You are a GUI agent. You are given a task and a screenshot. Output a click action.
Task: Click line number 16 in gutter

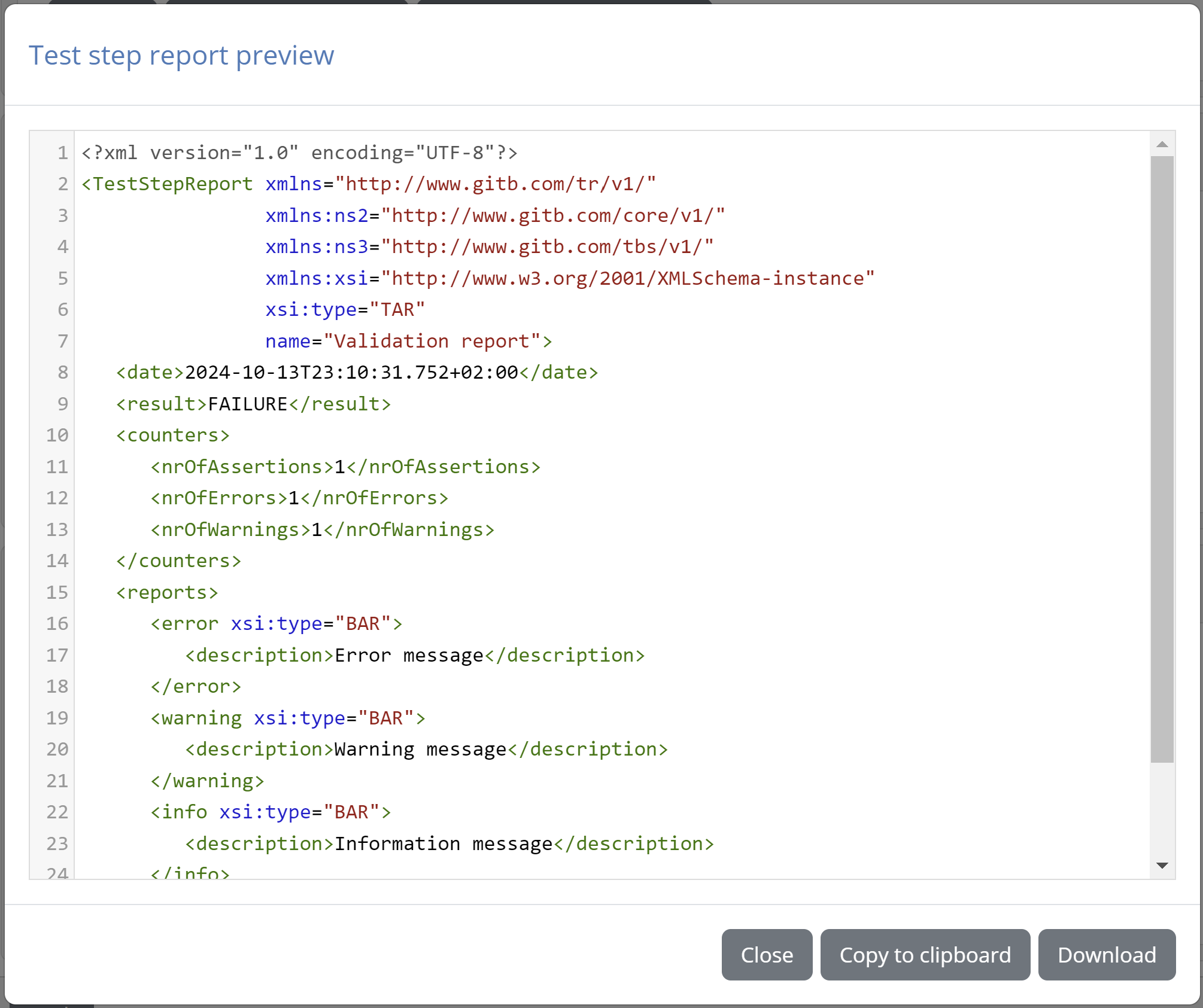point(57,623)
